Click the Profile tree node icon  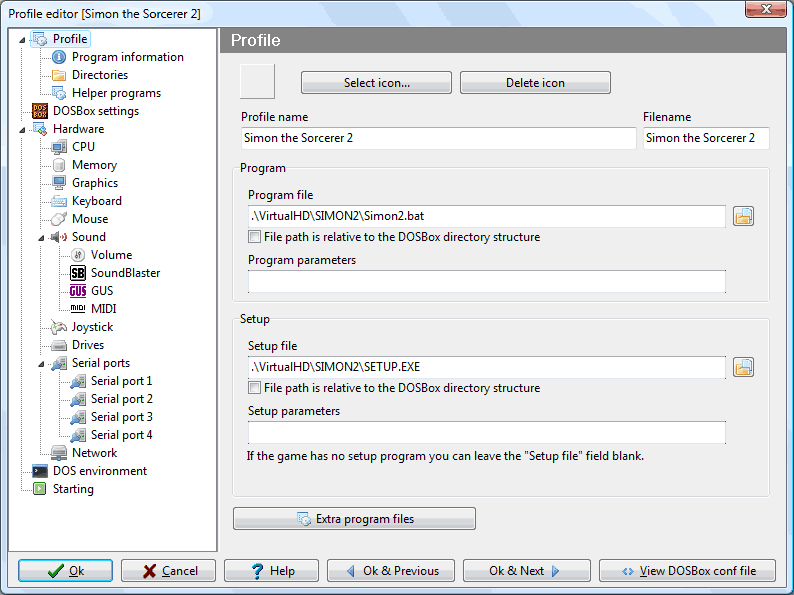click(x=41, y=39)
